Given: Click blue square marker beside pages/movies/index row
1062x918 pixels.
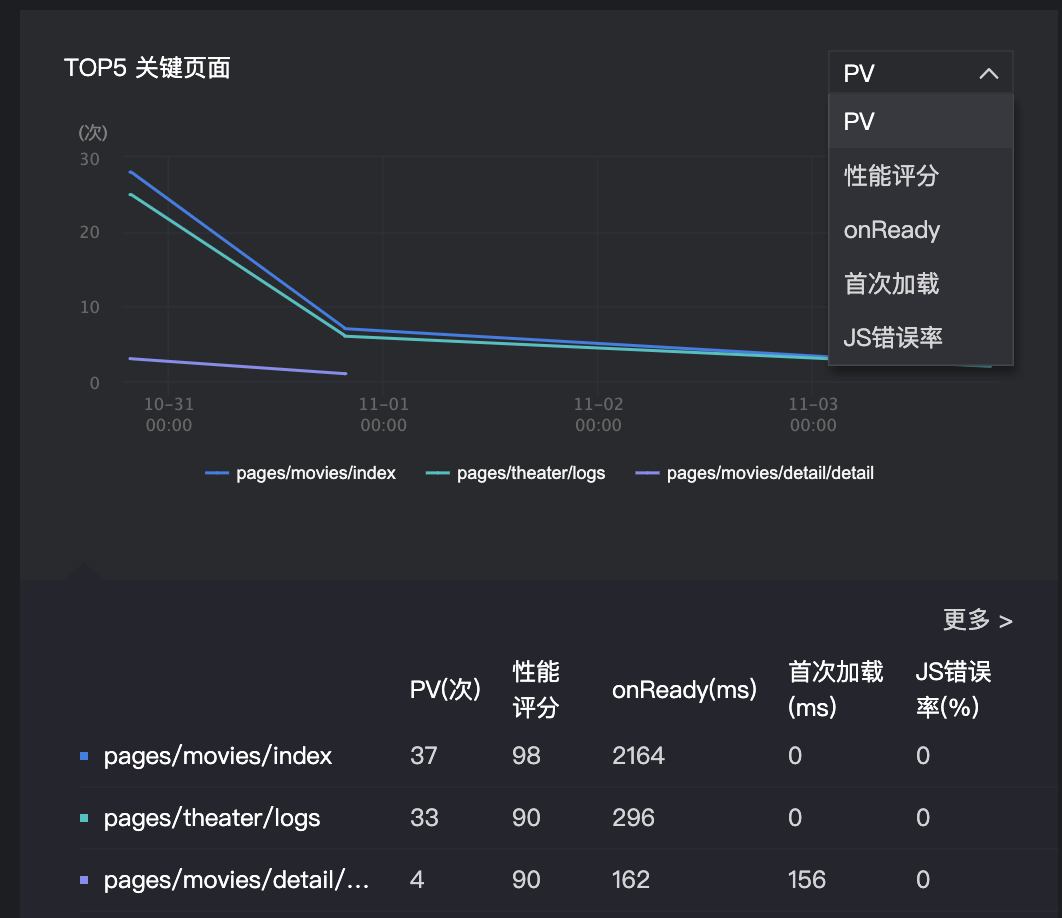Looking at the screenshot, I should [x=84, y=756].
